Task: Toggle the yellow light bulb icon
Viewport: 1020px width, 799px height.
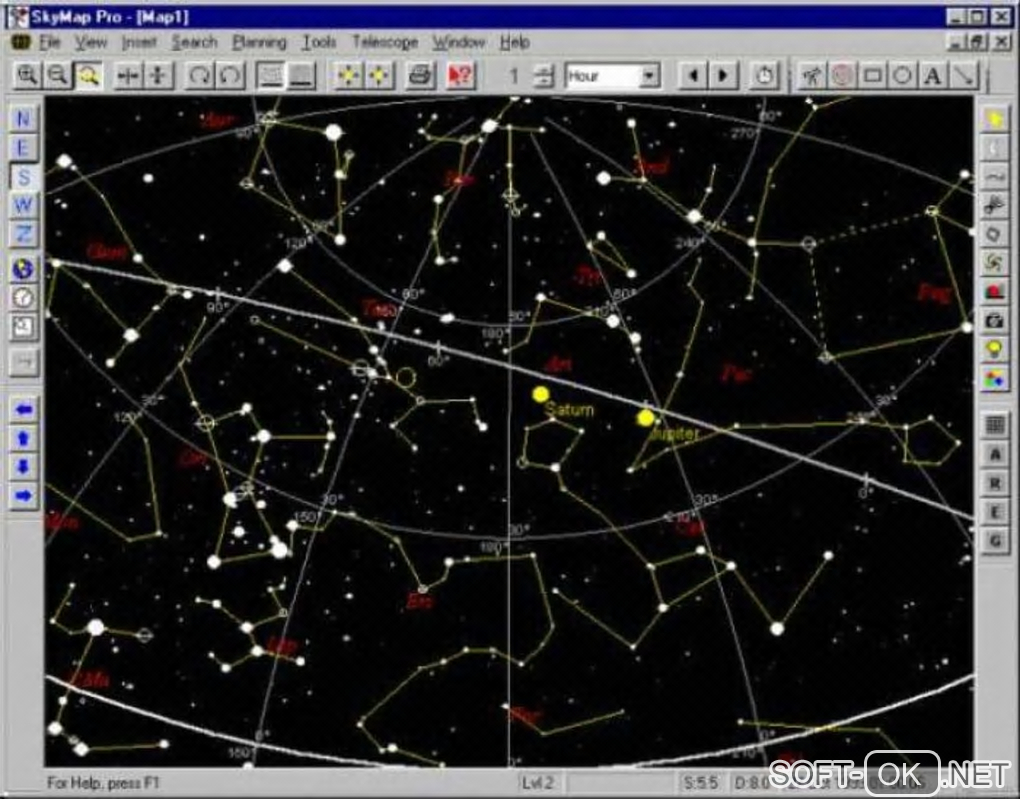Action: tap(994, 349)
